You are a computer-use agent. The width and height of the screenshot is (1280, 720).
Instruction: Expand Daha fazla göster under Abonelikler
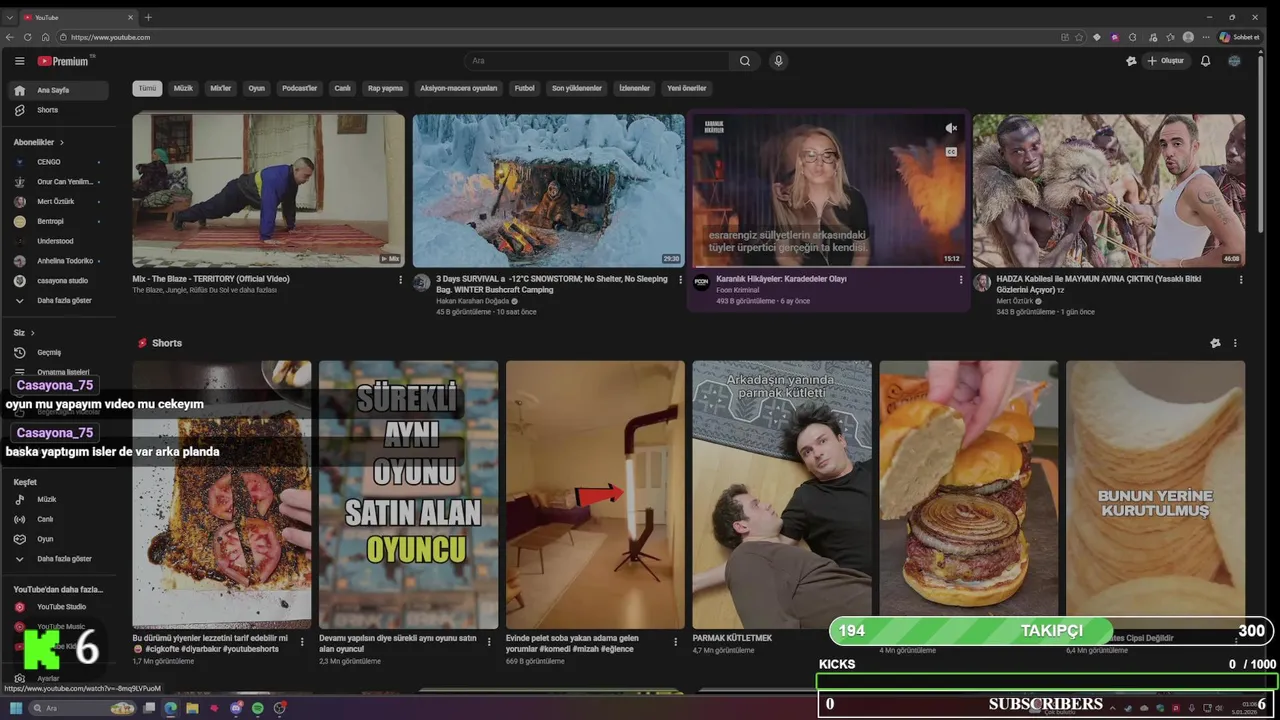[59, 300]
